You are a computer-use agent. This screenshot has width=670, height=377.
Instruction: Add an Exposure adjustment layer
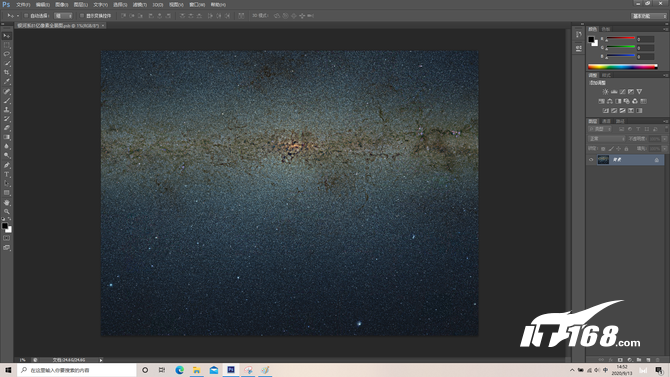click(631, 91)
